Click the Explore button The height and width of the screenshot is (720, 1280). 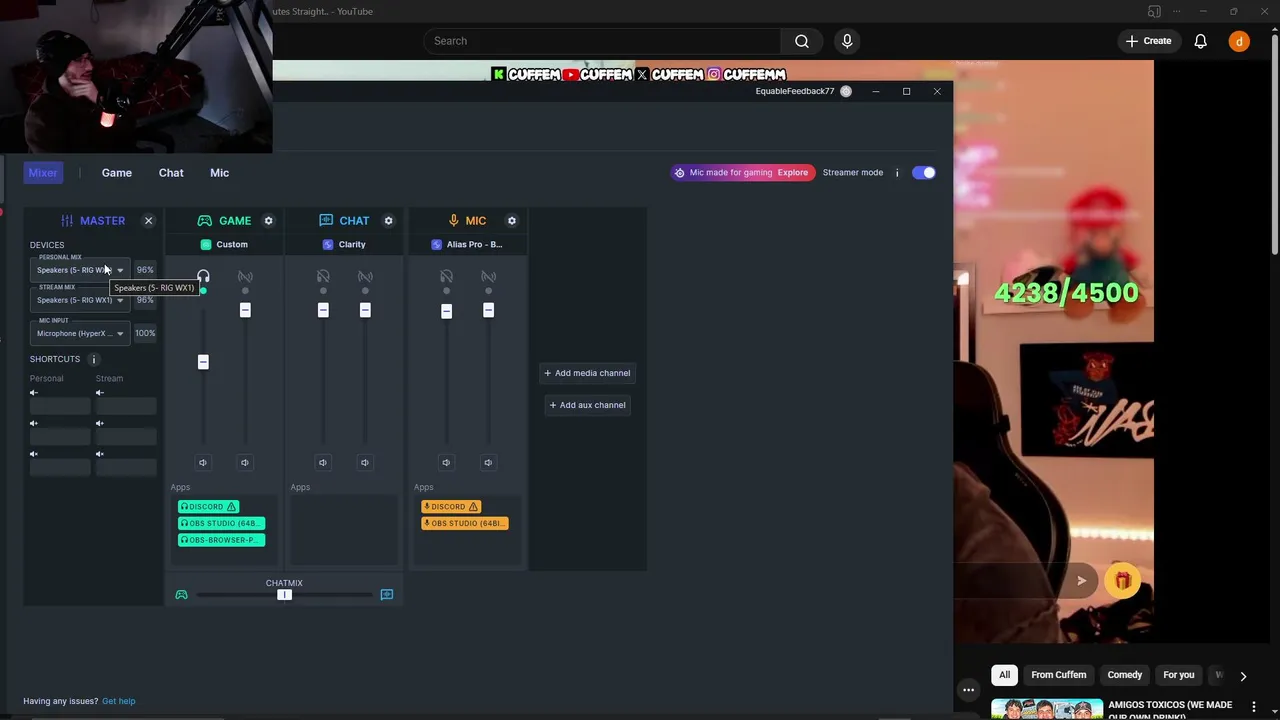(793, 173)
